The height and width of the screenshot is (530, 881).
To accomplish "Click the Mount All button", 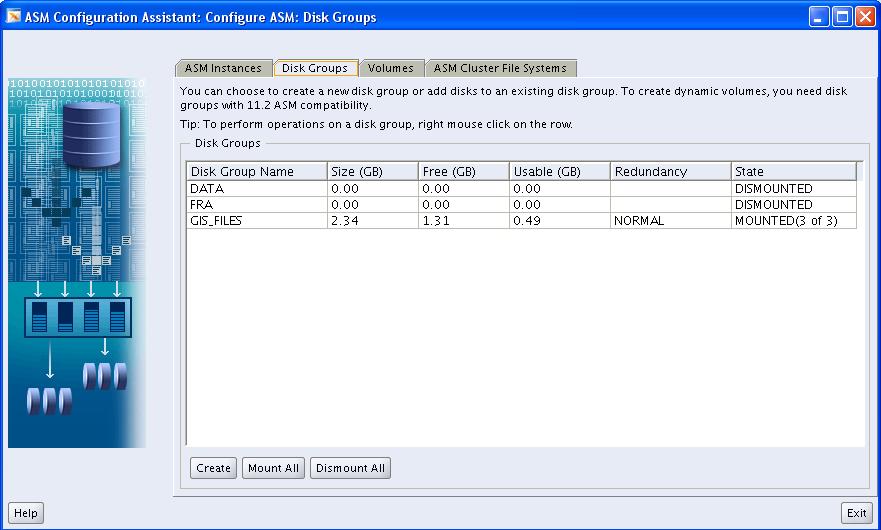I will (x=273, y=468).
